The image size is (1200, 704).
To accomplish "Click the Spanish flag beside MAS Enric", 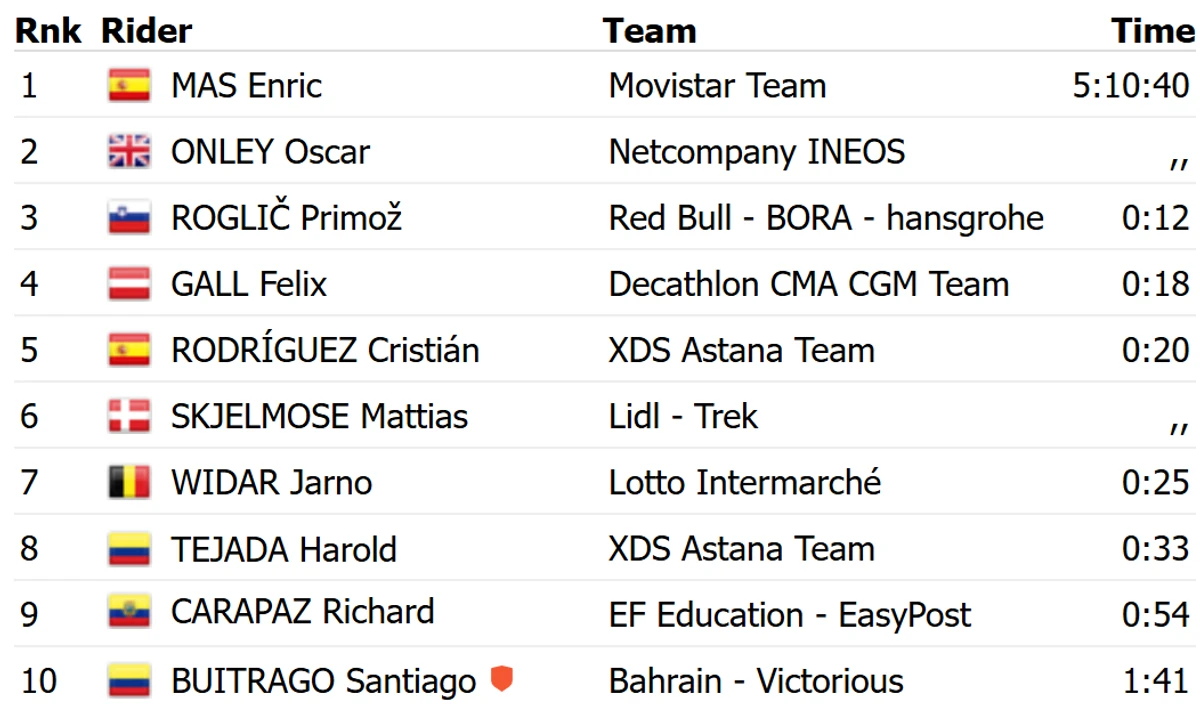I will point(129,86).
